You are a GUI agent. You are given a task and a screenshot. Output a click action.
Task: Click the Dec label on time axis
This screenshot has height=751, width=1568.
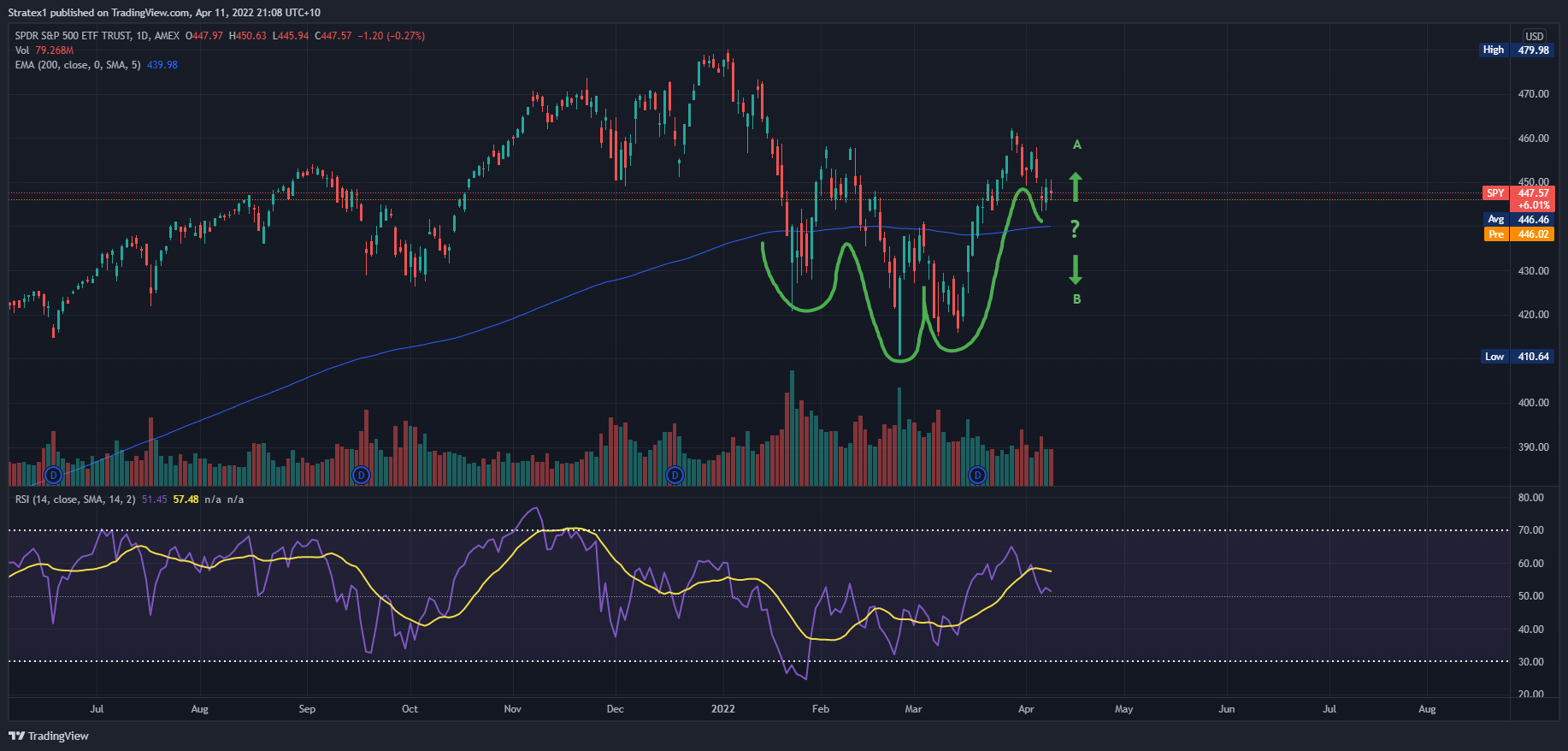pyautogui.click(x=616, y=709)
